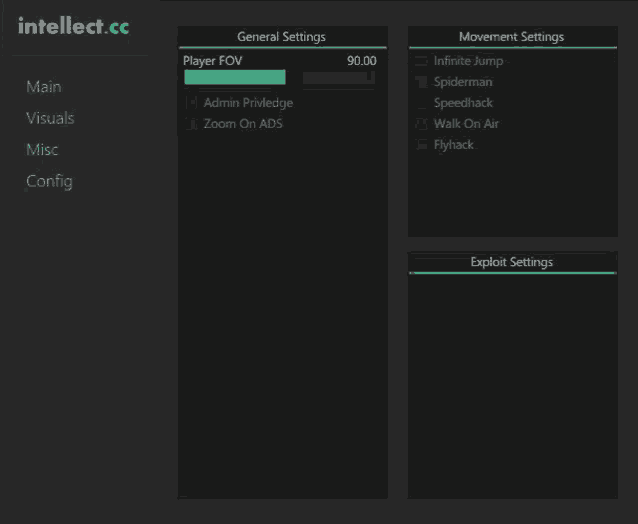
Task: Click the intellect.cc logo
Action: coord(73,27)
